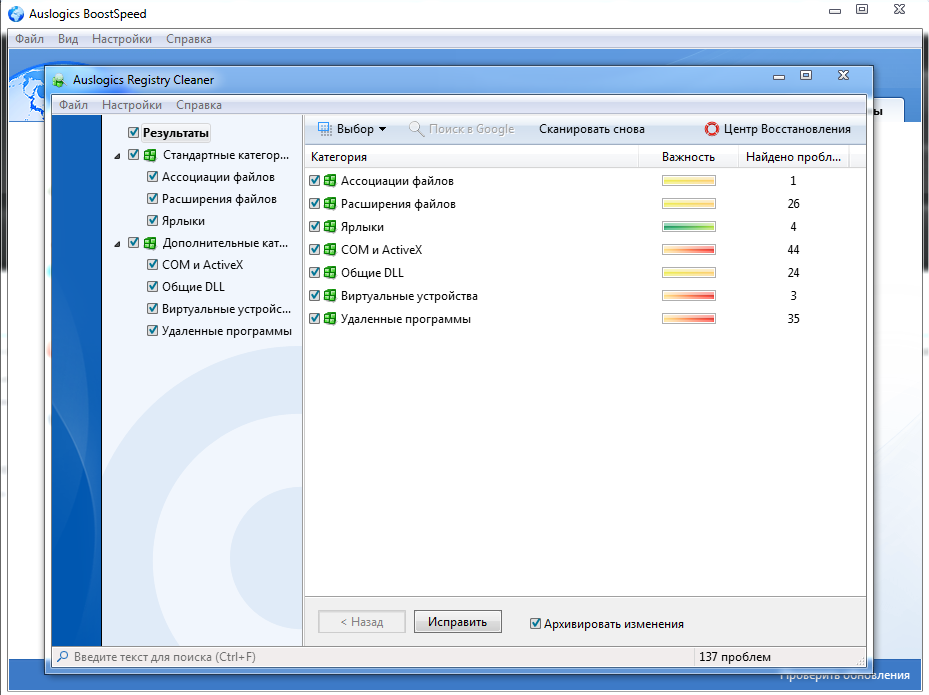Click the Стандартные категории tree node icon
929x695 pixels.
pyautogui.click(x=150, y=155)
